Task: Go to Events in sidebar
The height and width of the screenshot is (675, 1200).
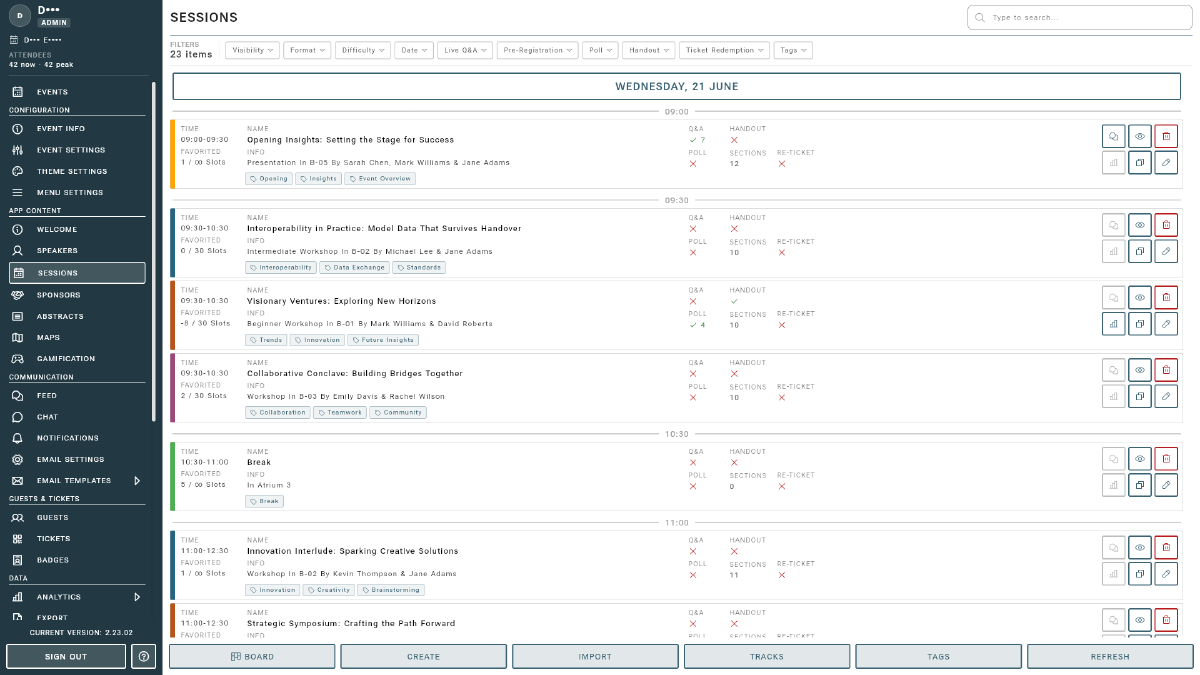Action: tap(77, 92)
